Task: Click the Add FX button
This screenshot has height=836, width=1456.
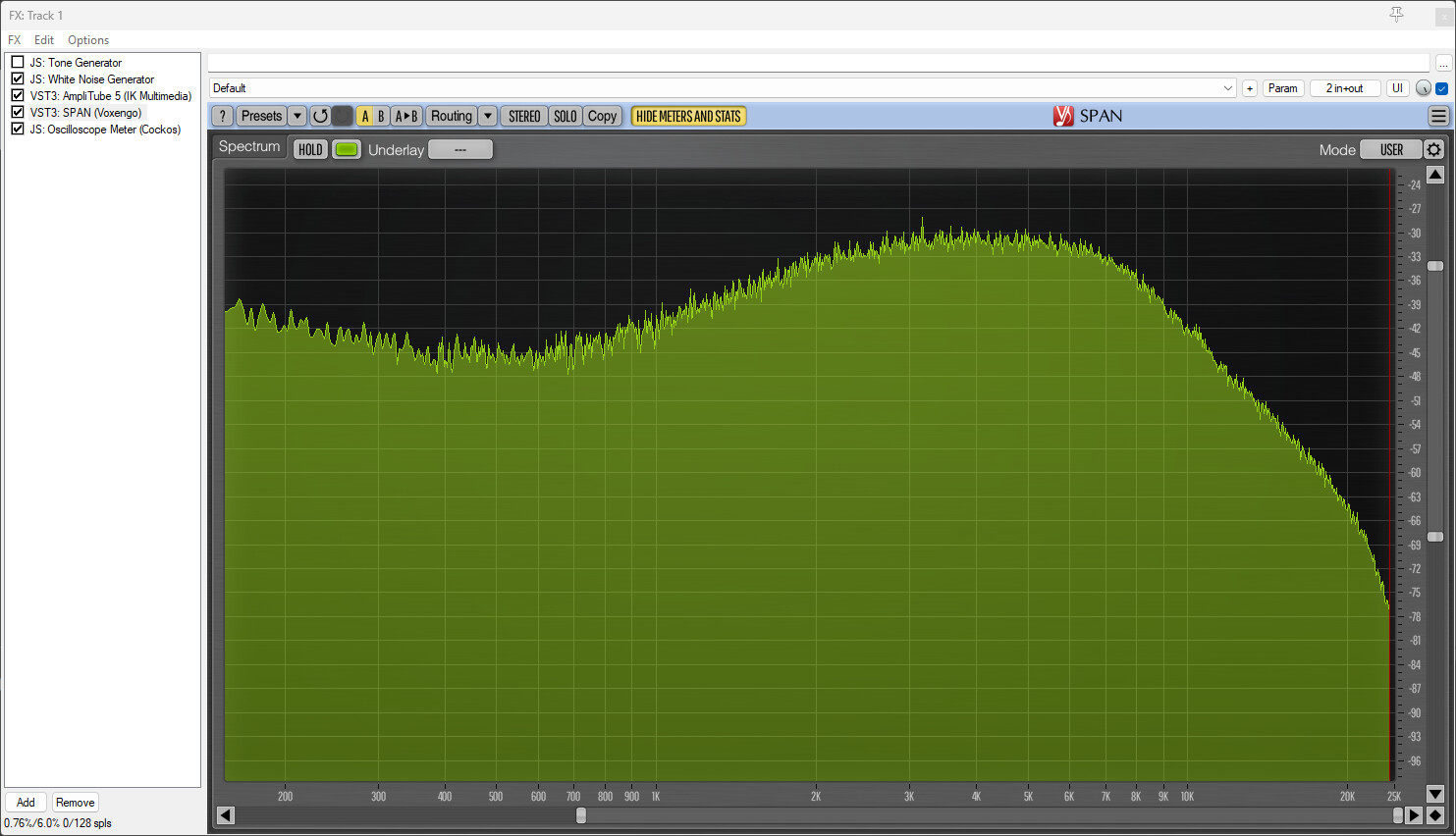Action: tap(27, 803)
